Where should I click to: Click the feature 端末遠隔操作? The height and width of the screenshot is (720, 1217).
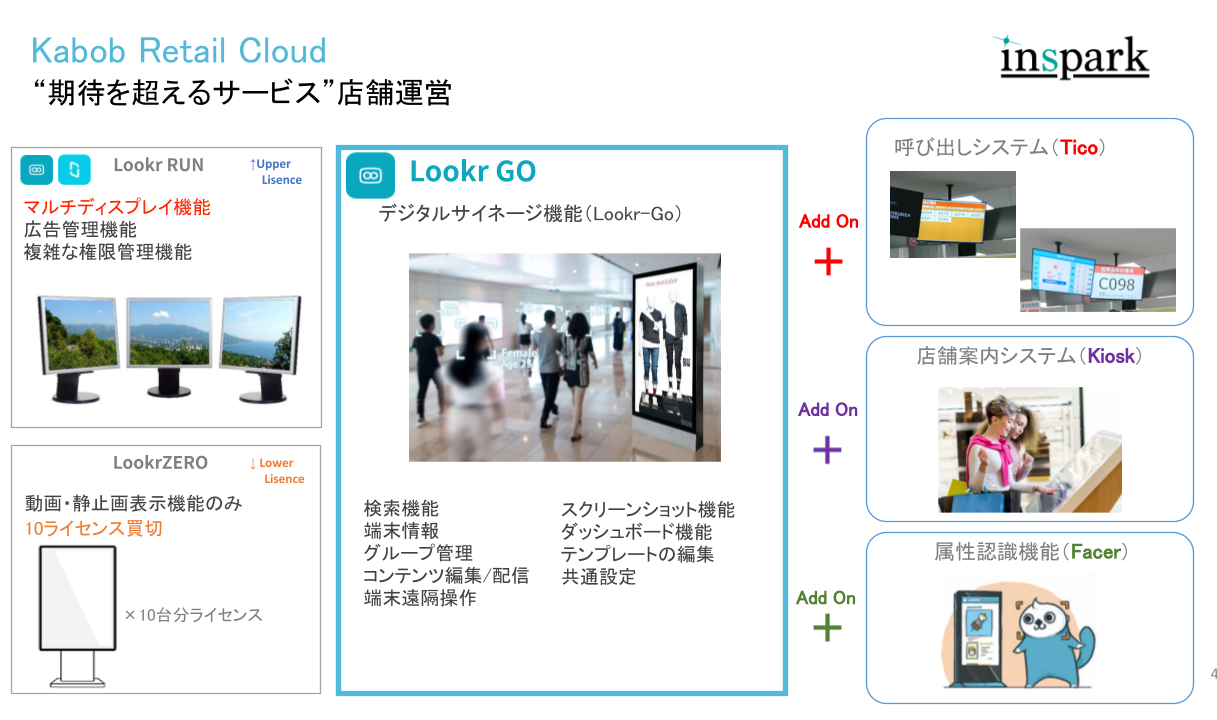420,598
